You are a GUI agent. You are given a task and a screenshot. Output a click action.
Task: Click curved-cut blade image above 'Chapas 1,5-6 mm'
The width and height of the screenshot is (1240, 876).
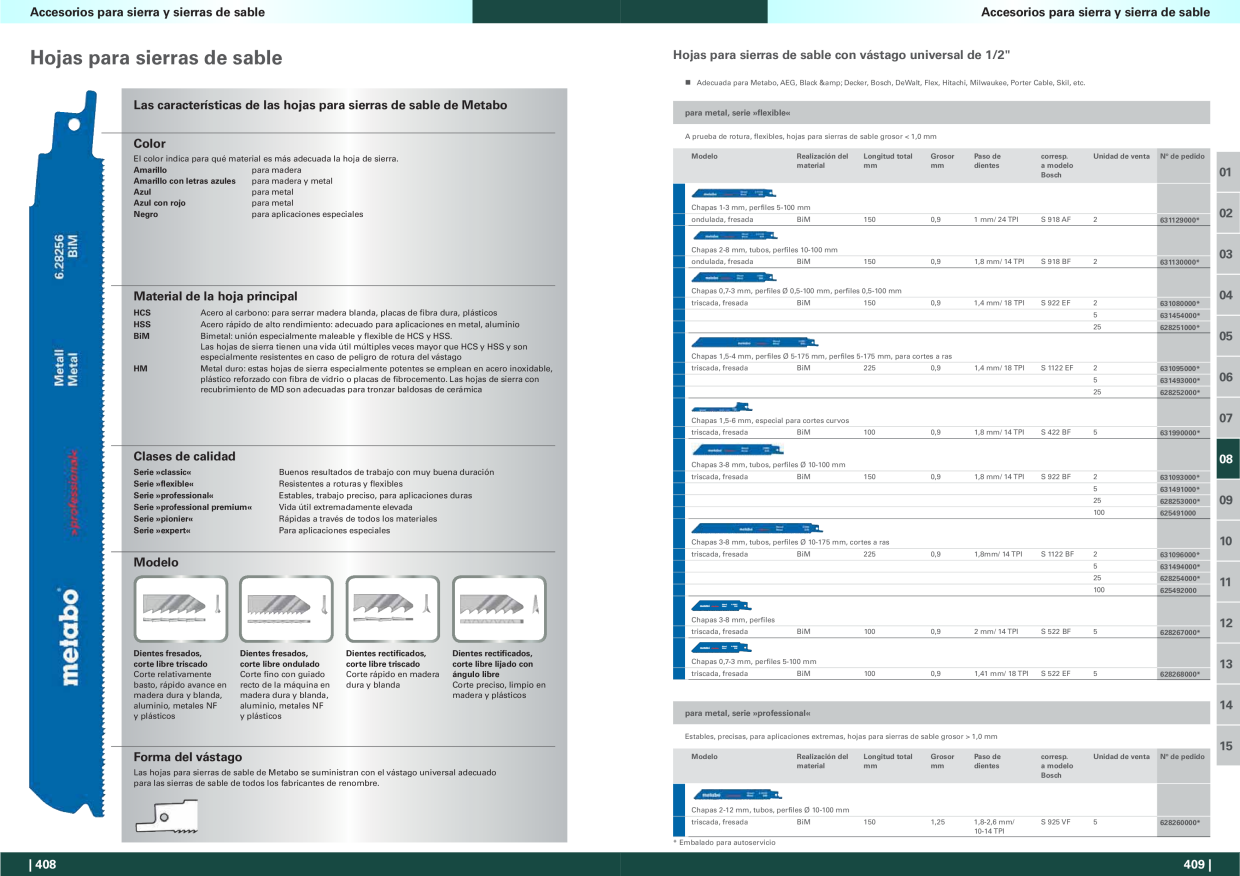click(x=720, y=407)
